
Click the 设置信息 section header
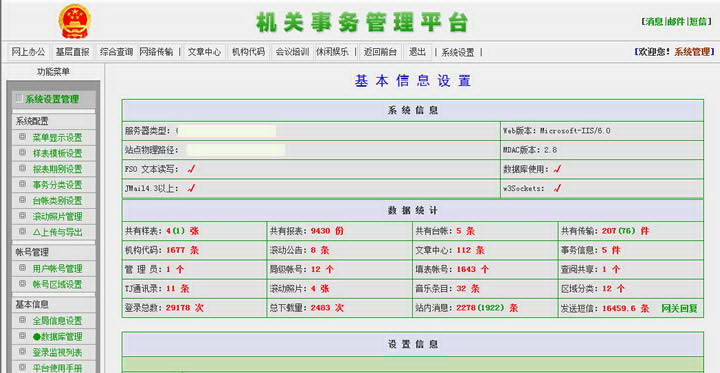[x=412, y=344]
